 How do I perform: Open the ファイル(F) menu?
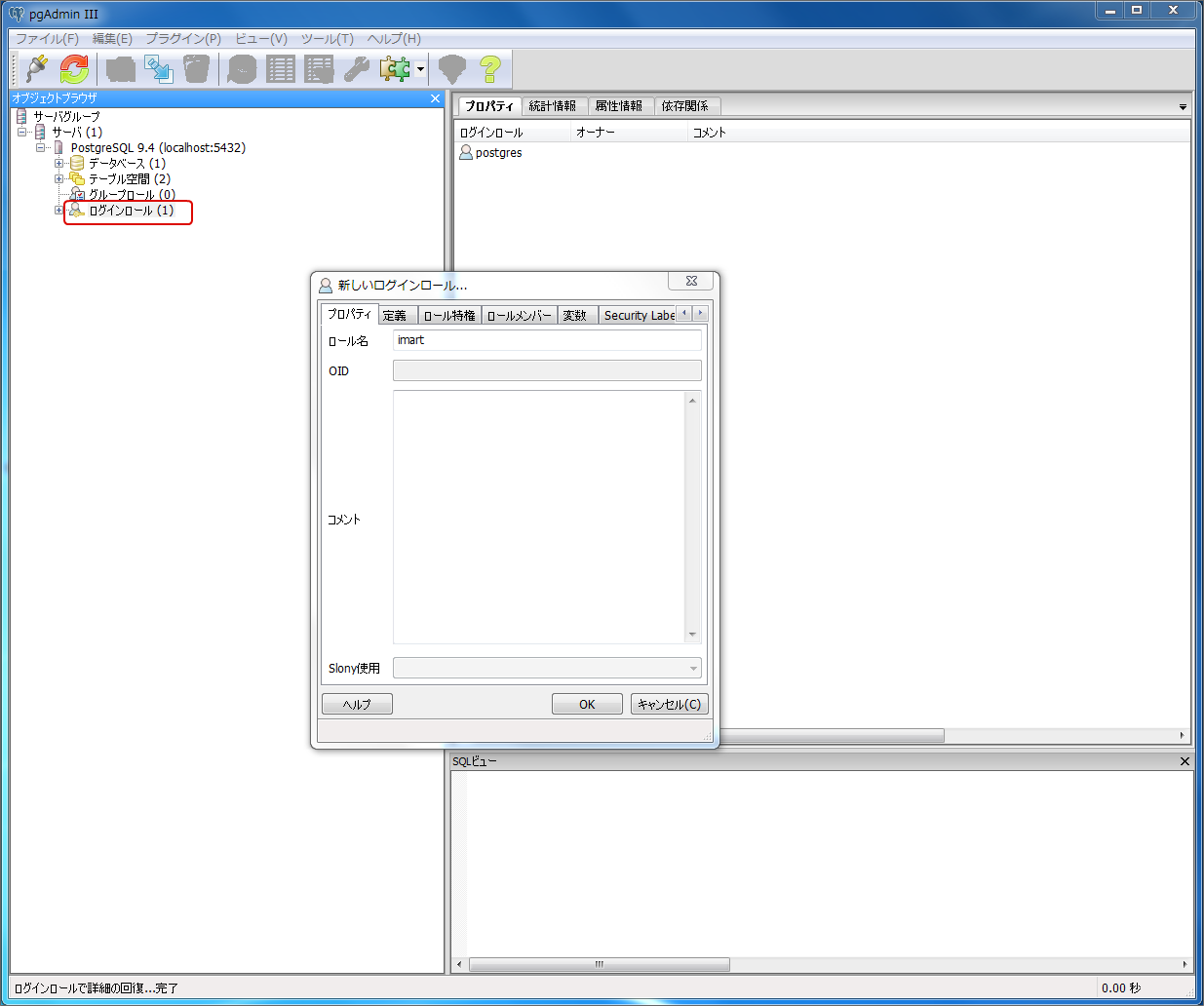(x=47, y=38)
